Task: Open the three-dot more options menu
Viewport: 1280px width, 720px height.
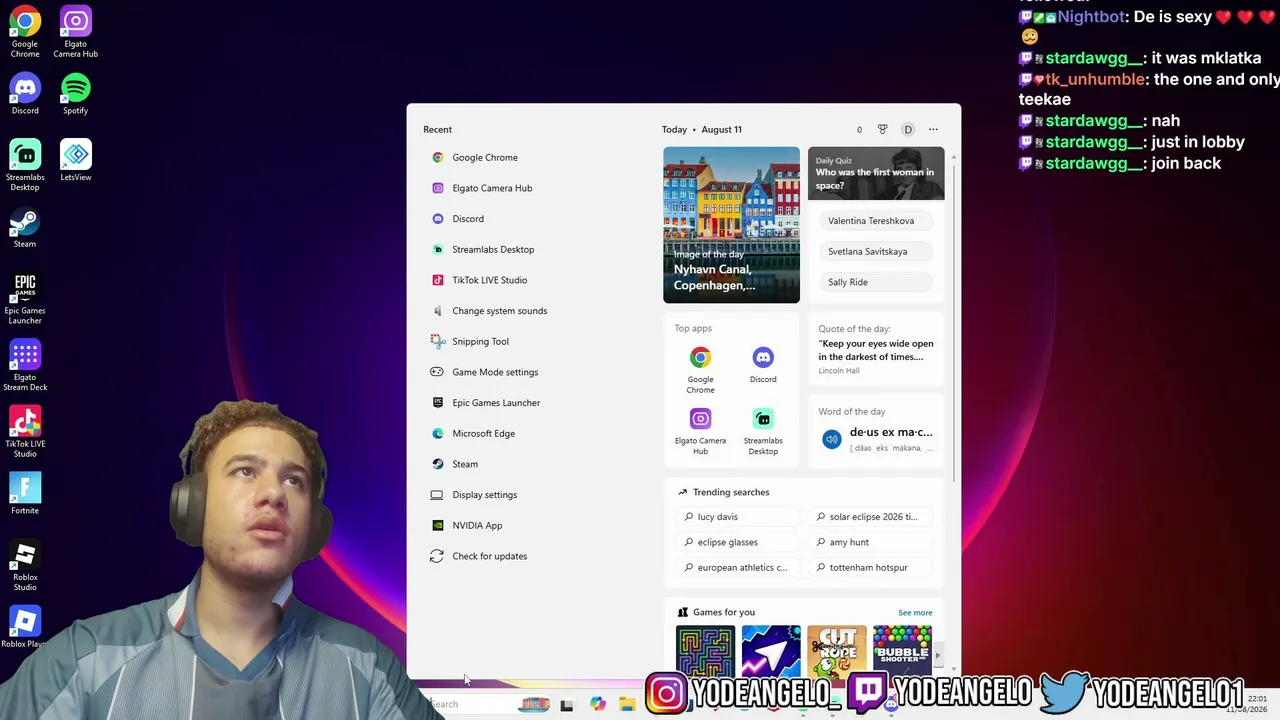Action: click(933, 129)
